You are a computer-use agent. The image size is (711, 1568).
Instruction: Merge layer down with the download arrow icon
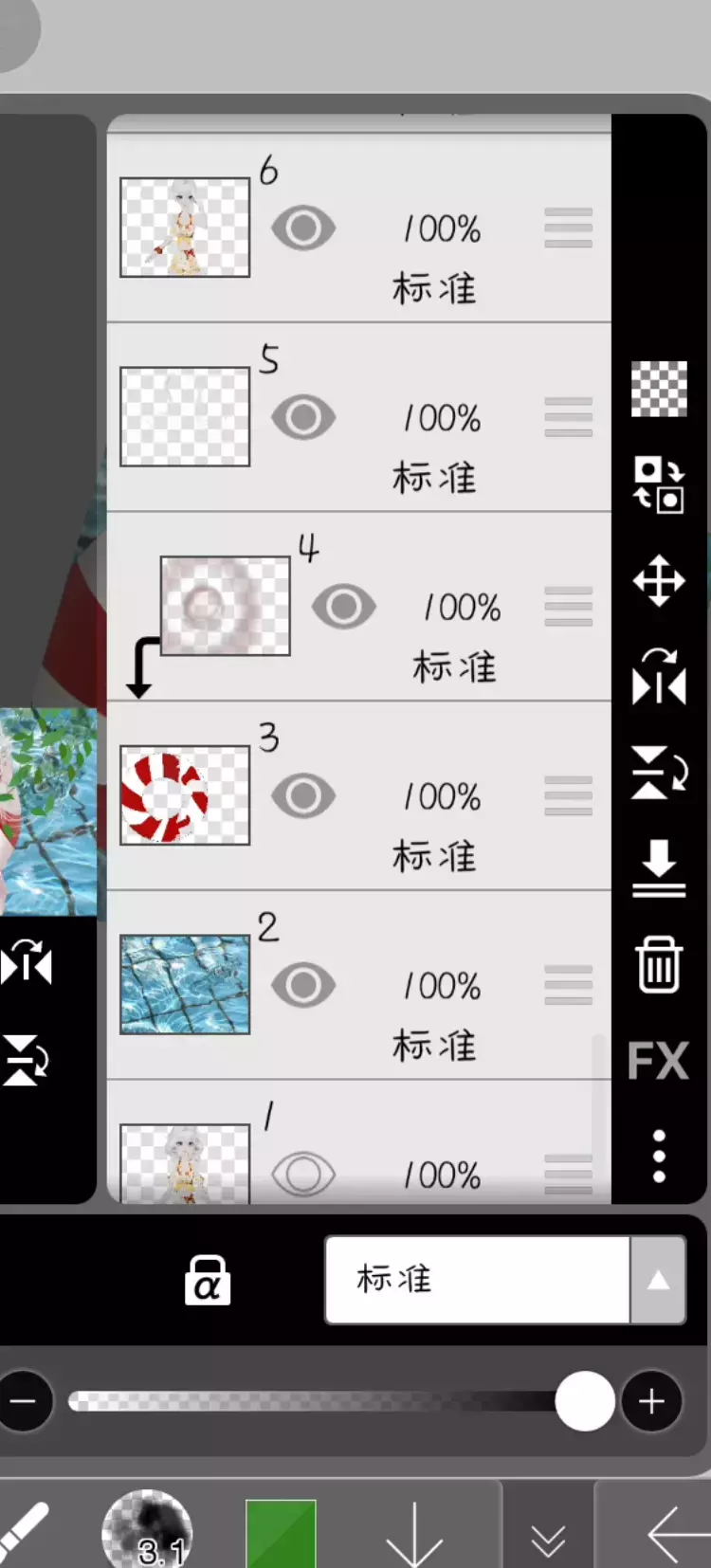coord(659,868)
